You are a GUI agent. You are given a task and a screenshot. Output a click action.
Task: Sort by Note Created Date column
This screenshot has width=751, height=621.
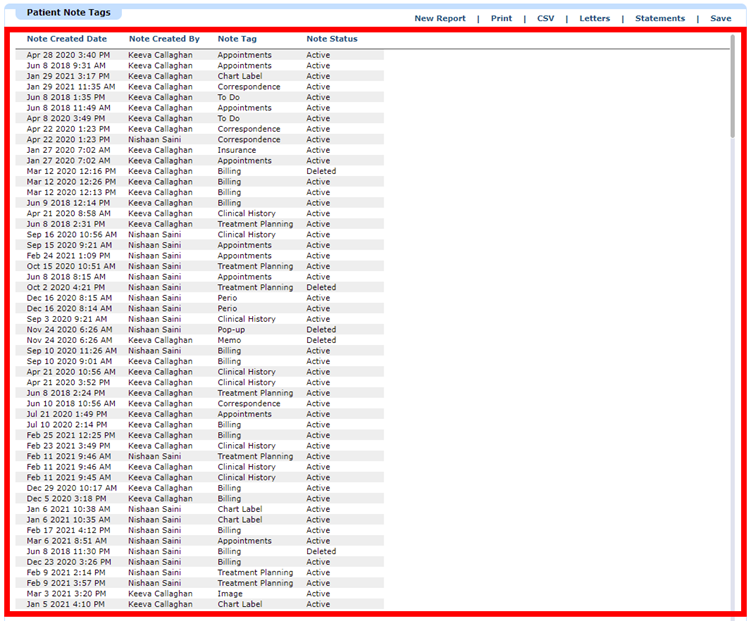point(67,39)
